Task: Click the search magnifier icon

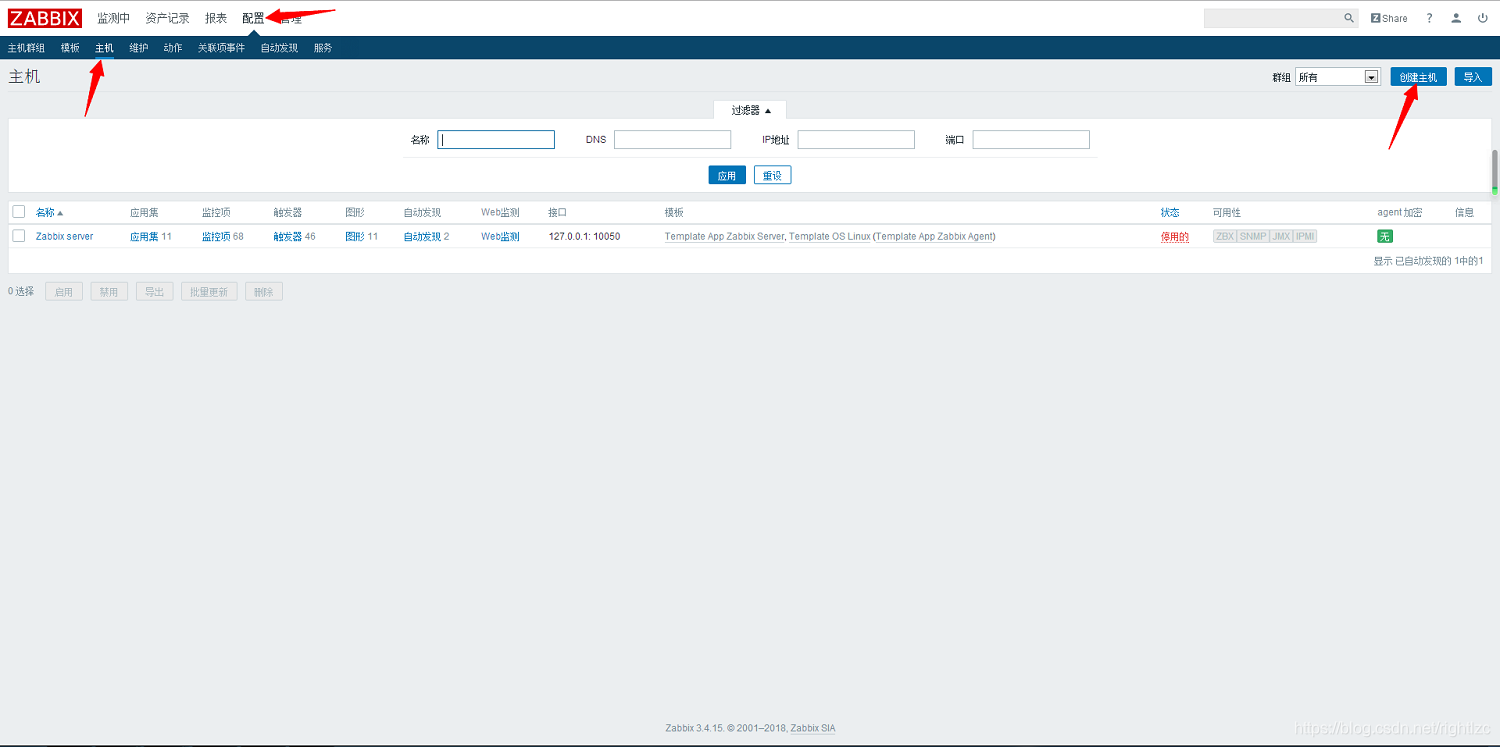Action: (x=1348, y=18)
